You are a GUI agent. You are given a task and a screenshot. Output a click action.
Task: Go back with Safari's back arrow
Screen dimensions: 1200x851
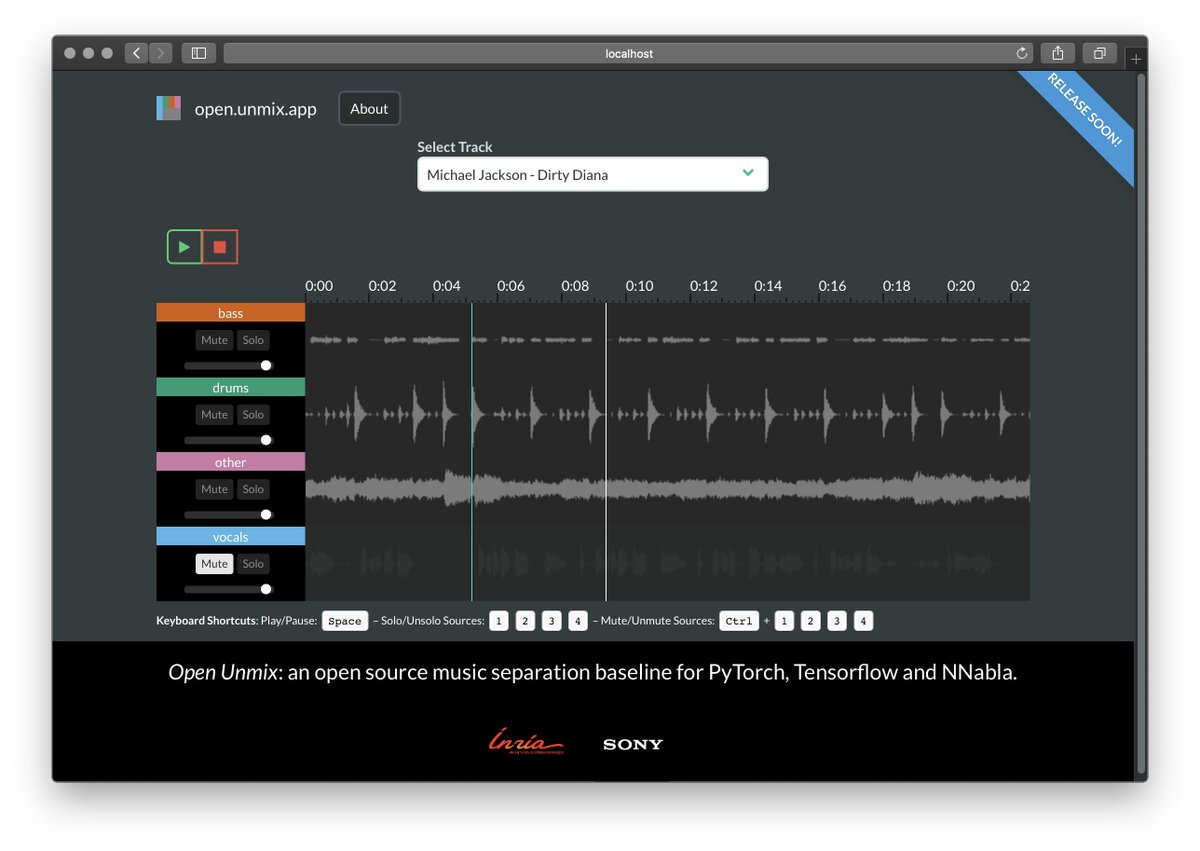[x=136, y=53]
